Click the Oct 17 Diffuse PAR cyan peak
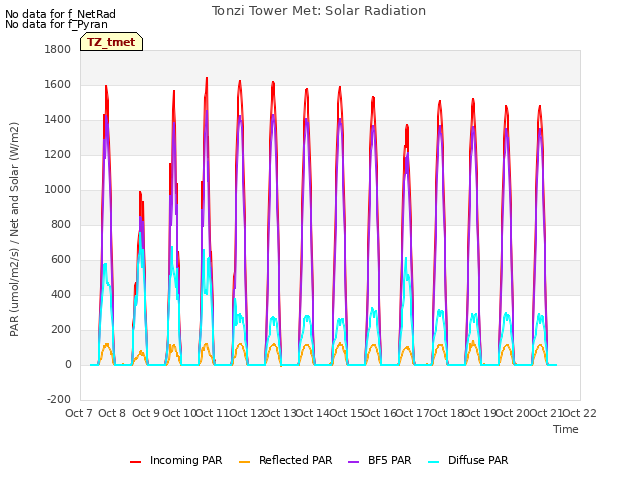The height and width of the screenshot is (480, 640). click(406, 258)
